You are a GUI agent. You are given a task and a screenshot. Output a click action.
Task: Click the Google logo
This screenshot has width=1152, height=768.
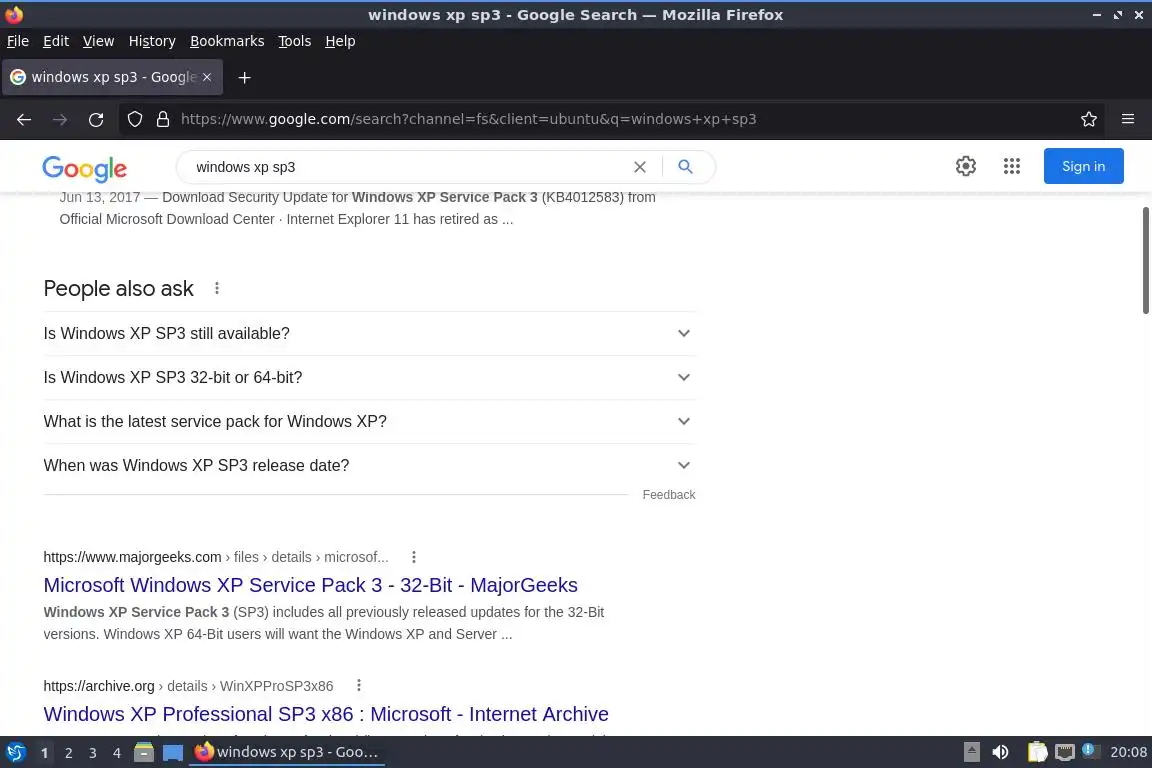point(84,168)
